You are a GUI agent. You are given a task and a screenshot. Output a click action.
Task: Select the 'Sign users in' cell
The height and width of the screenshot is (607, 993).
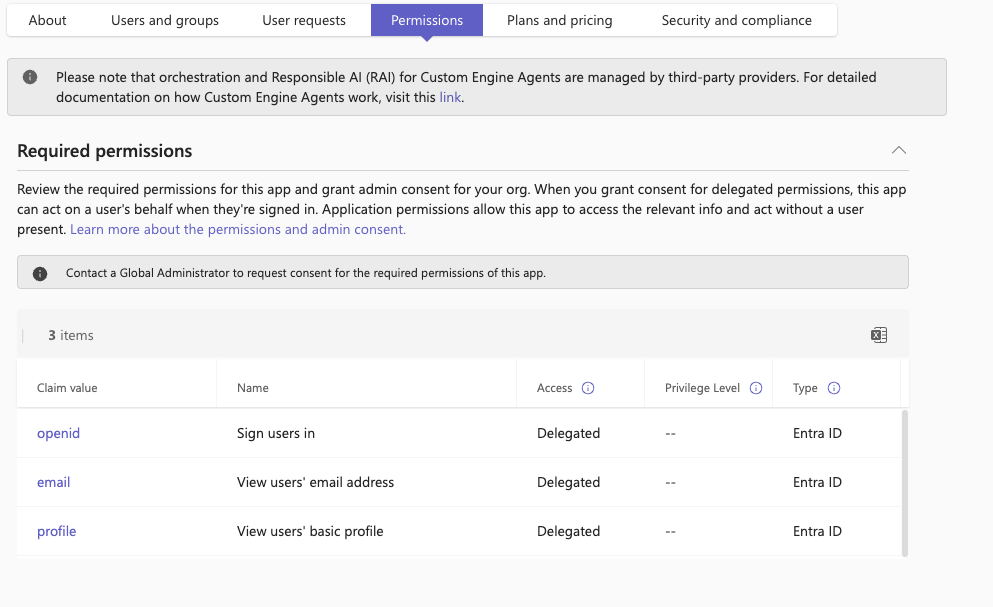(275, 433)
